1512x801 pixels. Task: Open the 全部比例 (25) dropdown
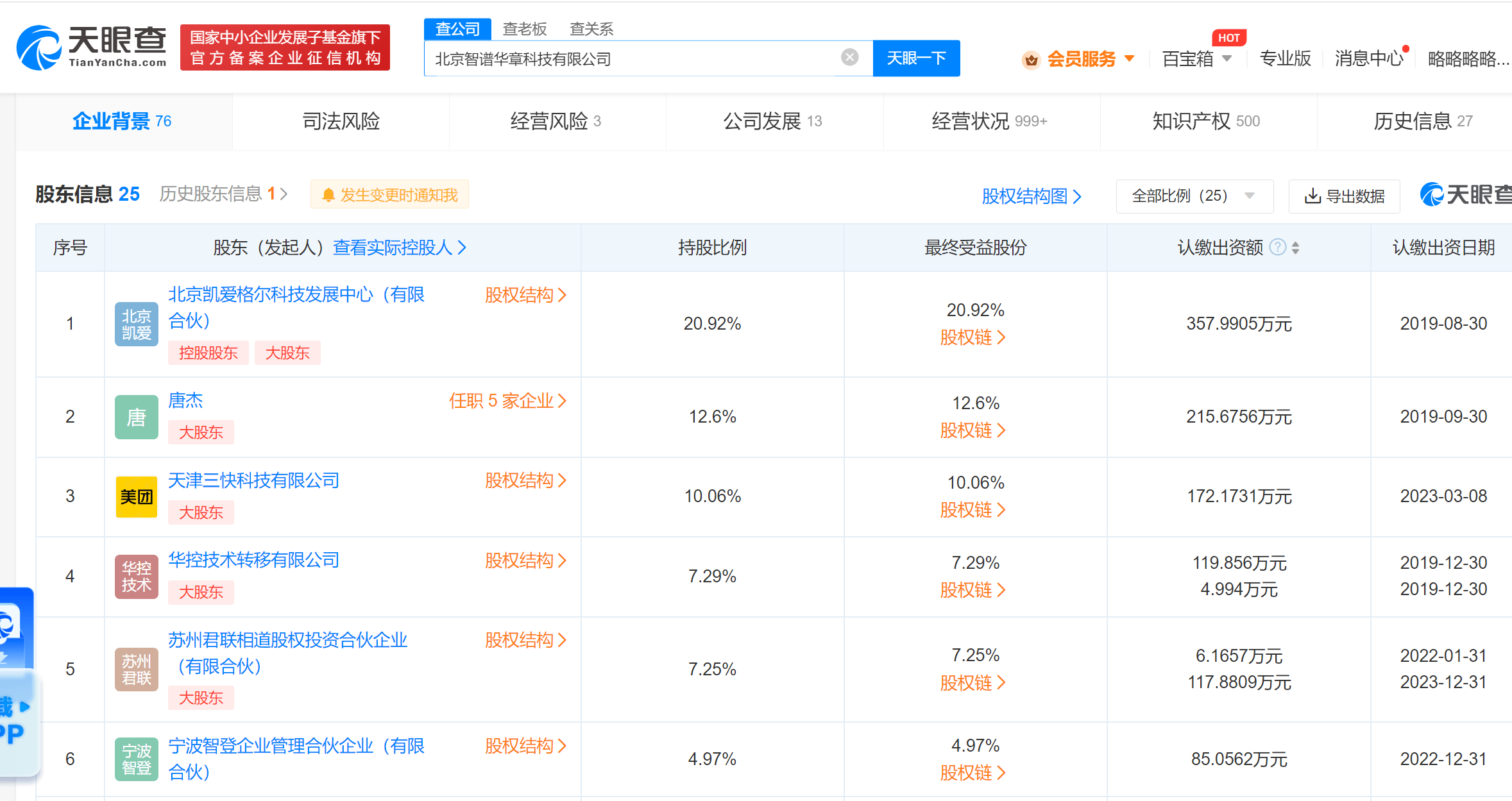coord(1193,196)
